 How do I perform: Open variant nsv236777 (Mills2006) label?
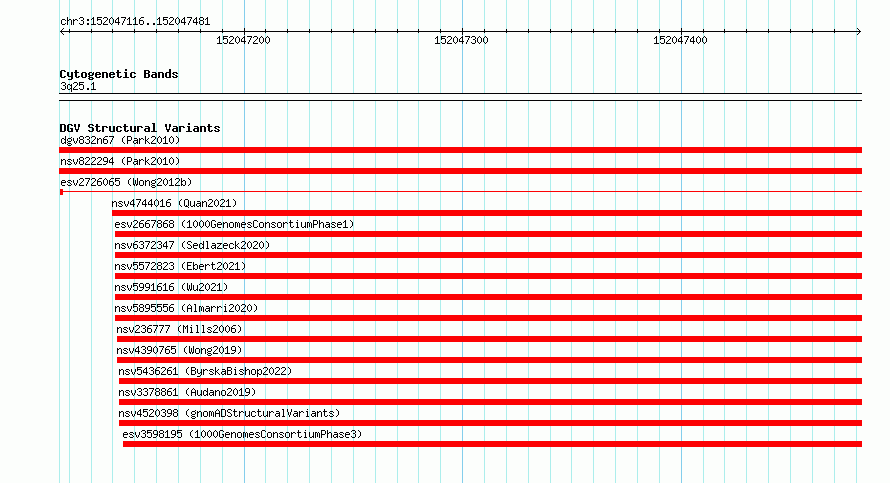(179, 329)
